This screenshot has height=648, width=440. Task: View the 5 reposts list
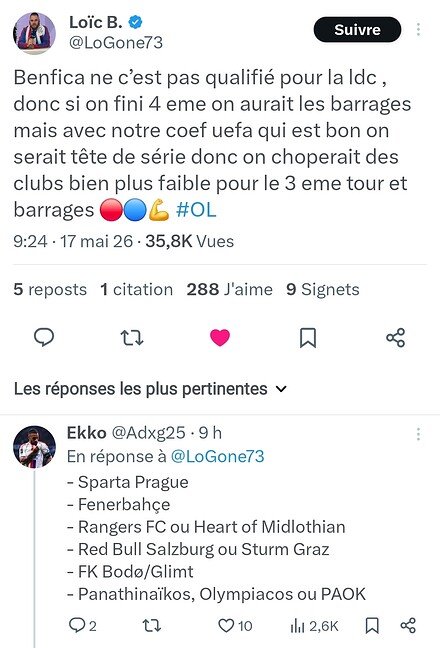click(x=50, y=289)
